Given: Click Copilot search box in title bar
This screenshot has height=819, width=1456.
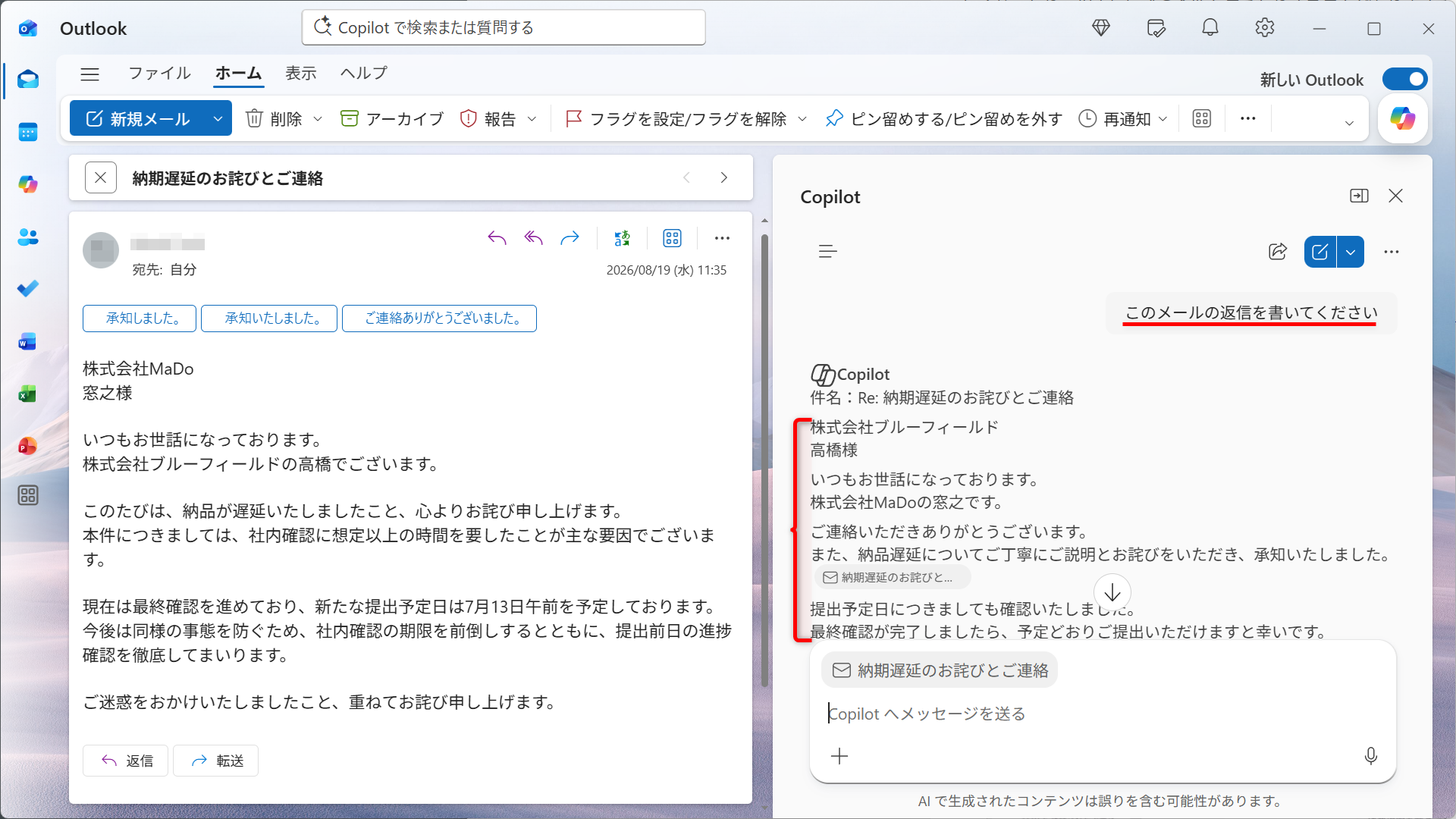Looking at the screenshot, I should point(504,28).
